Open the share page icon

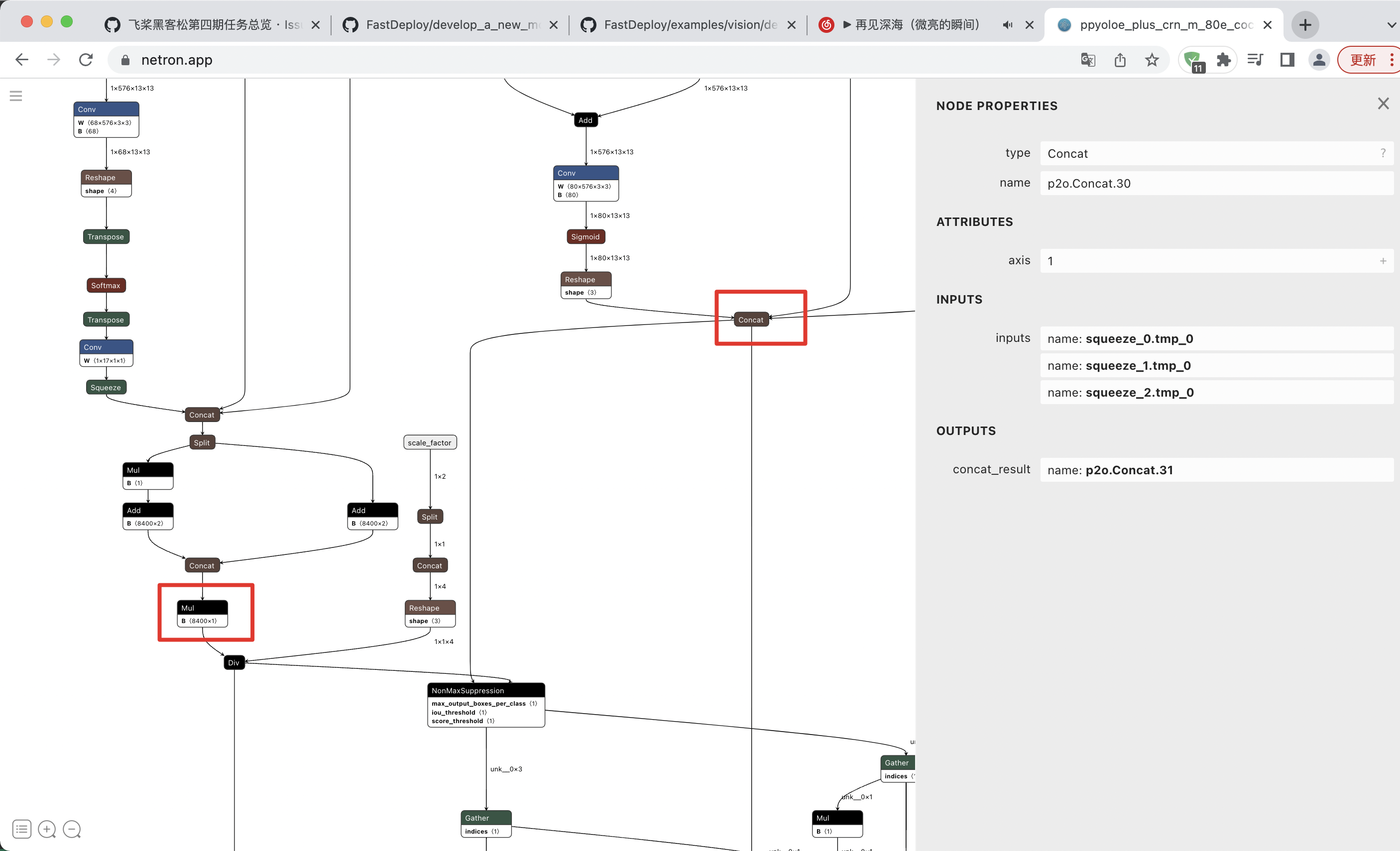1120,60
